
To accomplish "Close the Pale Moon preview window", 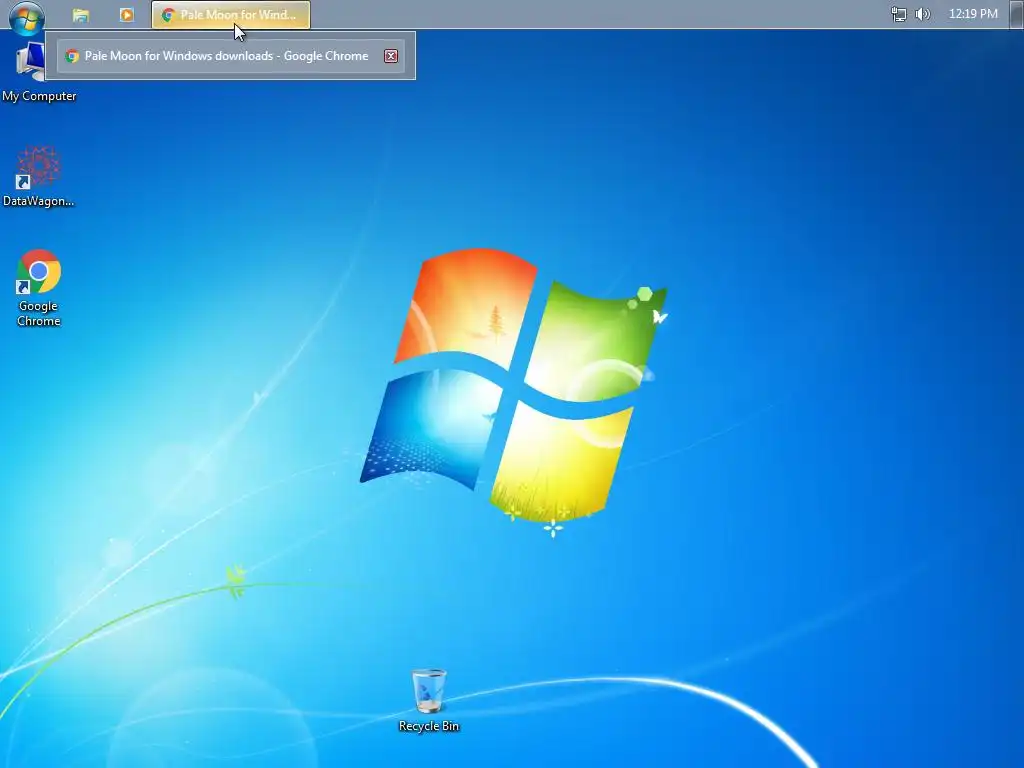I will (x=391, y=56).
